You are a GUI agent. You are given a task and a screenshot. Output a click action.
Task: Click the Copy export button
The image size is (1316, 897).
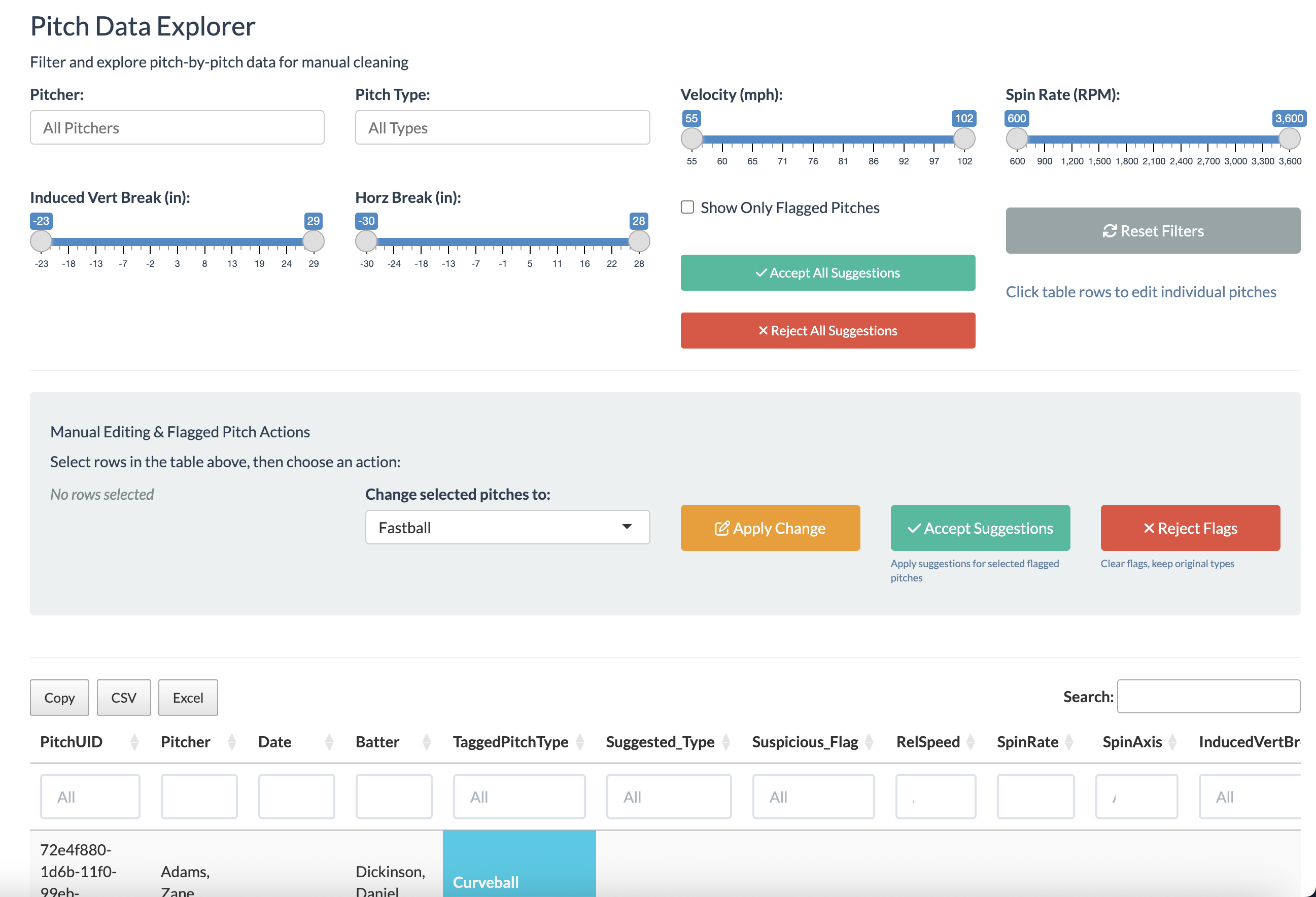pos(59,697)
